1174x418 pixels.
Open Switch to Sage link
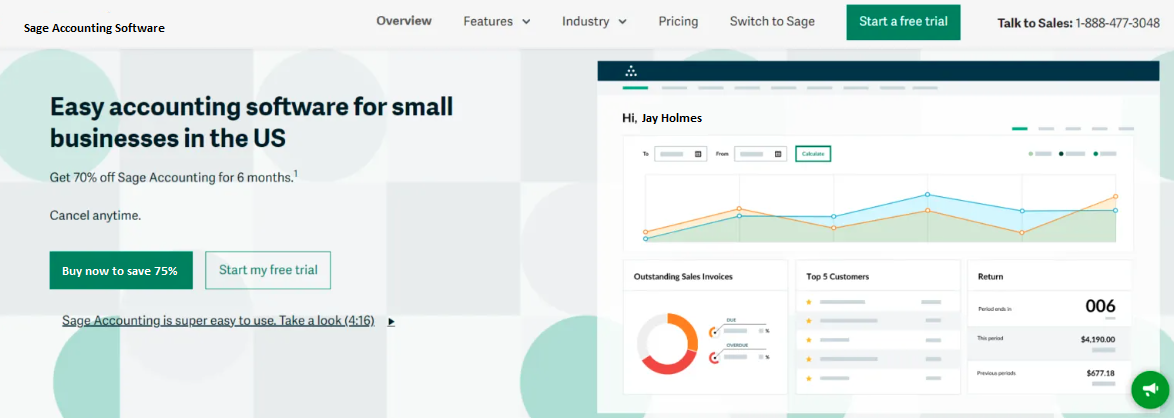point(772,22)
